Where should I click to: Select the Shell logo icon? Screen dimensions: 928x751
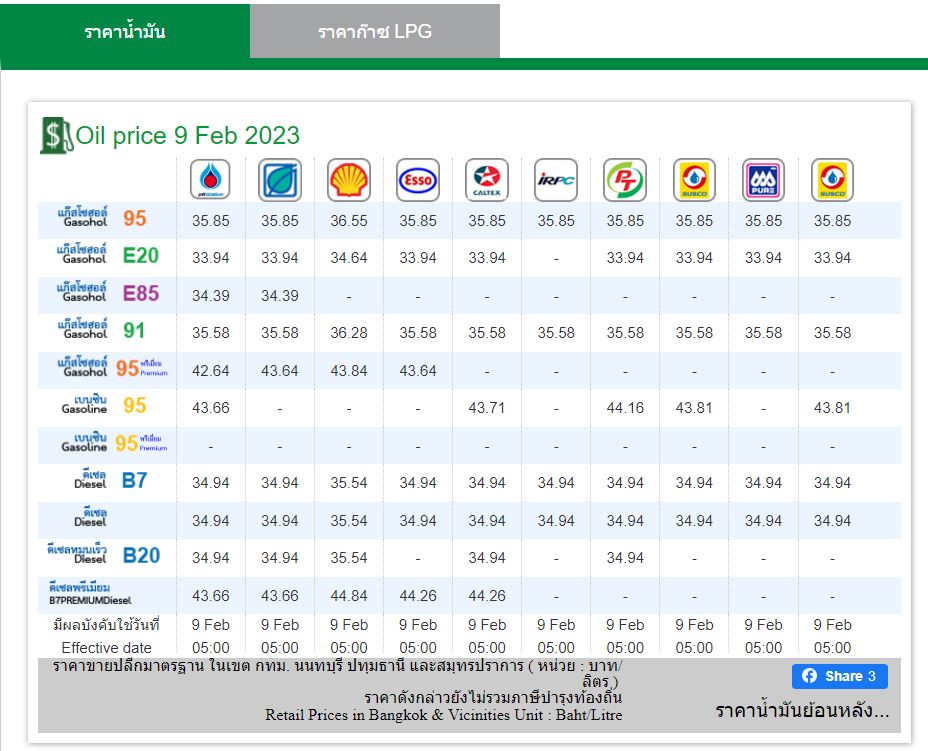pyautogui.click(x=349, y=179)
